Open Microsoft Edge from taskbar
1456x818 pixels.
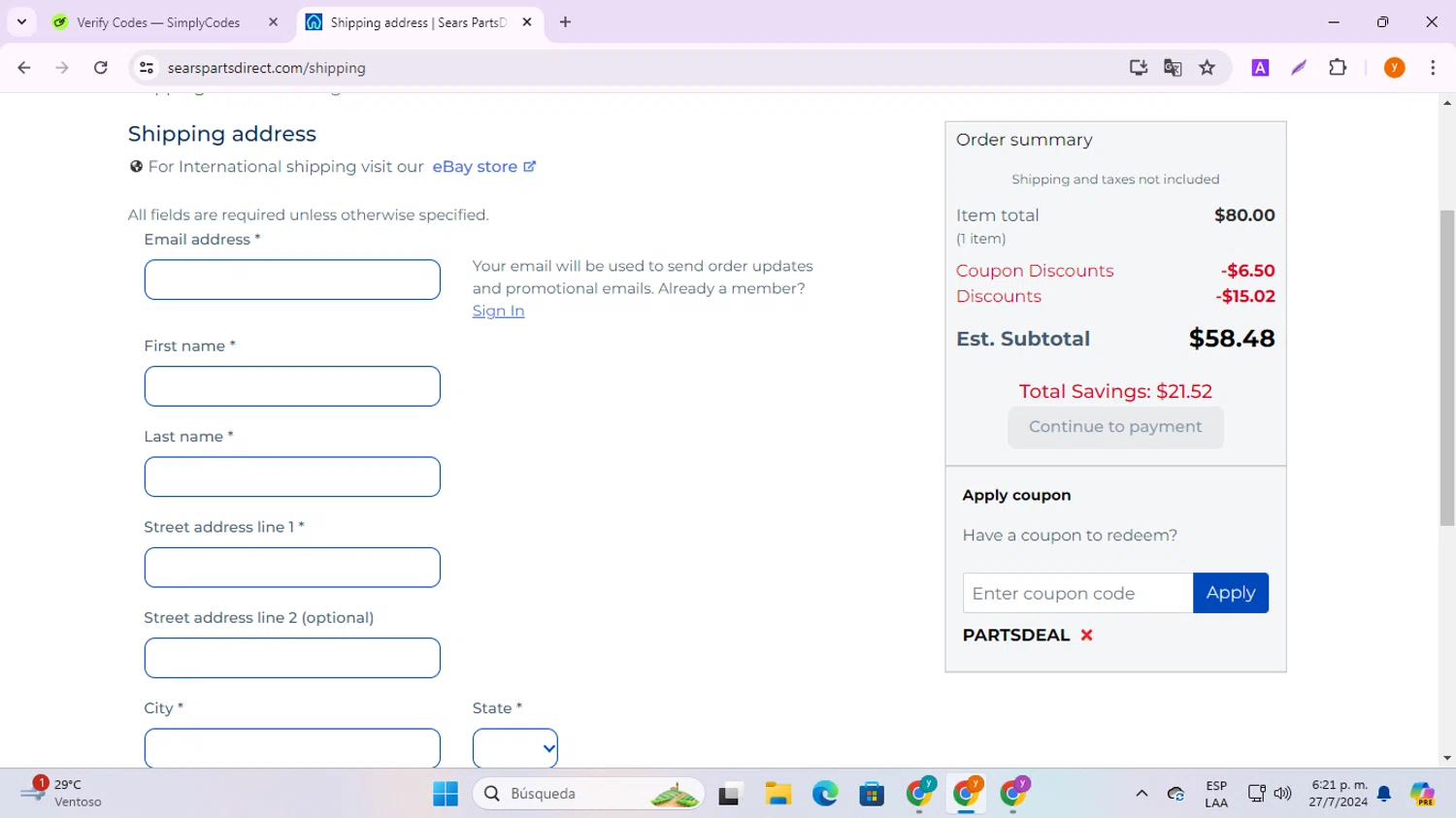coord(825,794)
